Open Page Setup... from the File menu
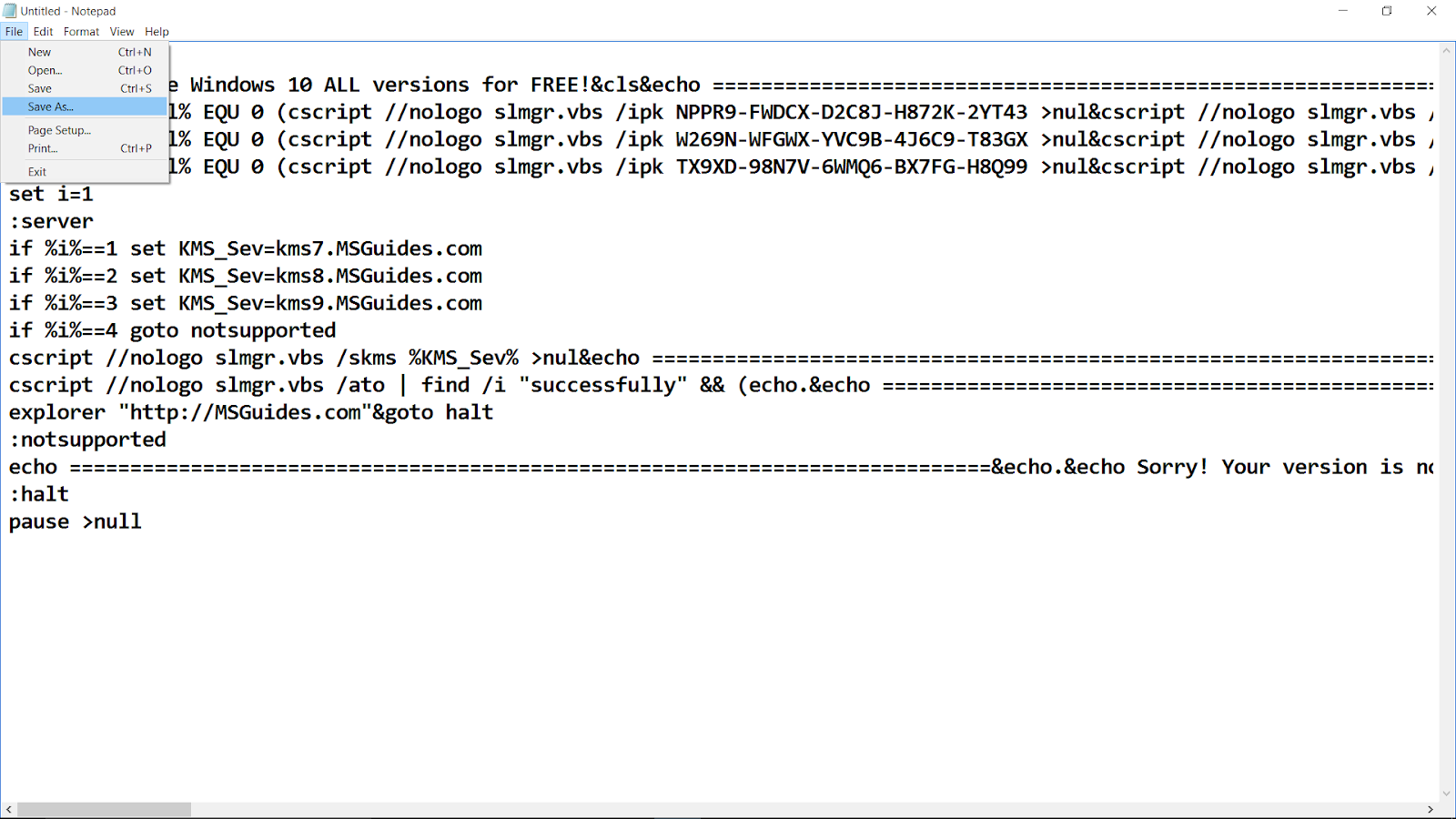 click(x=59, y=130)
